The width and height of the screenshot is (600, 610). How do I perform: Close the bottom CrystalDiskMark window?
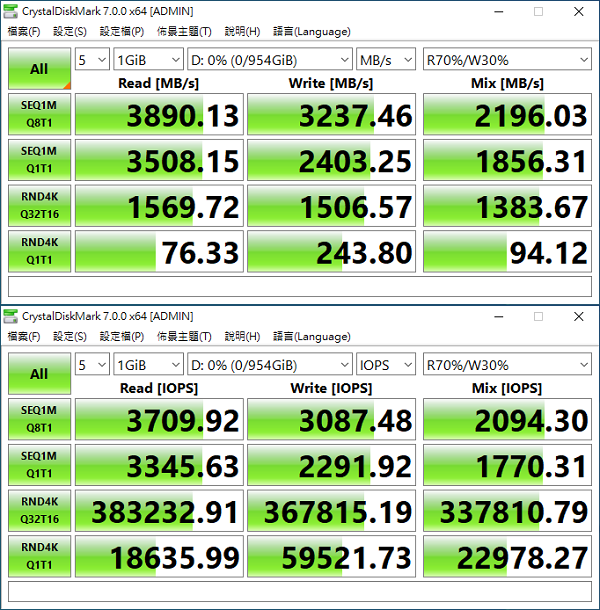[579, 317]
